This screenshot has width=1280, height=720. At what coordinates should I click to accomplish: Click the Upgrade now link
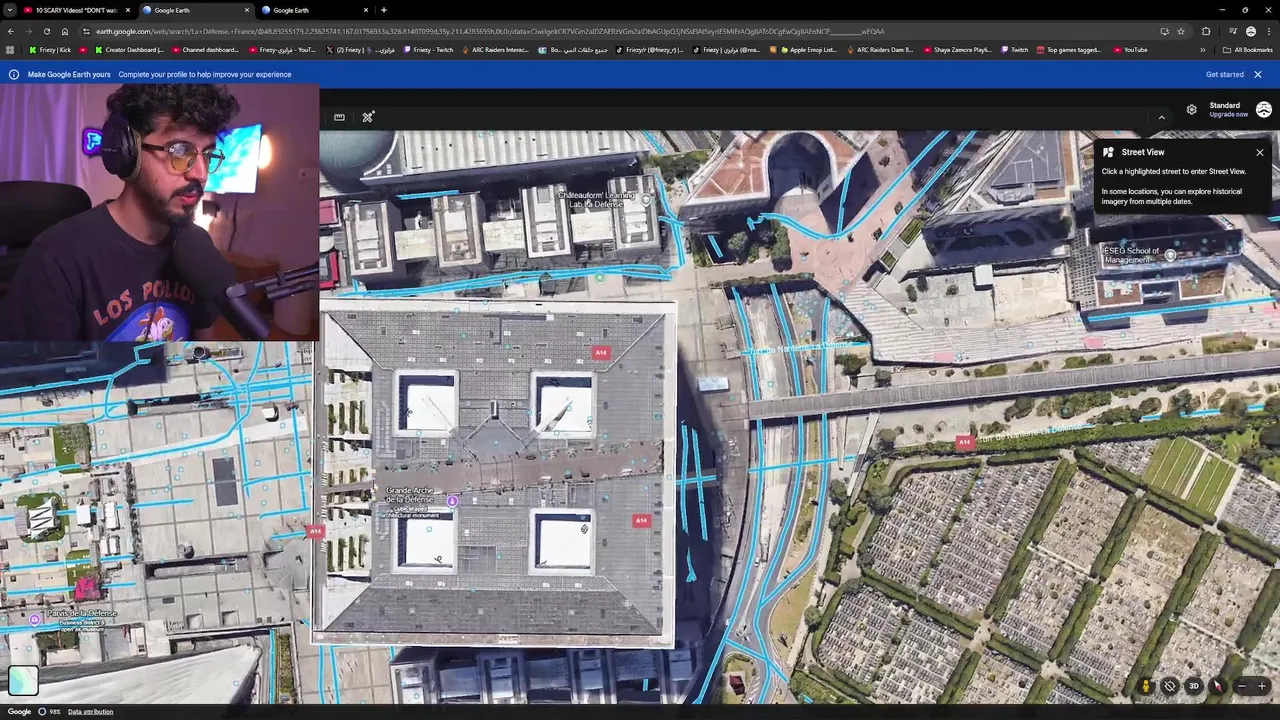coord(1228,114)
